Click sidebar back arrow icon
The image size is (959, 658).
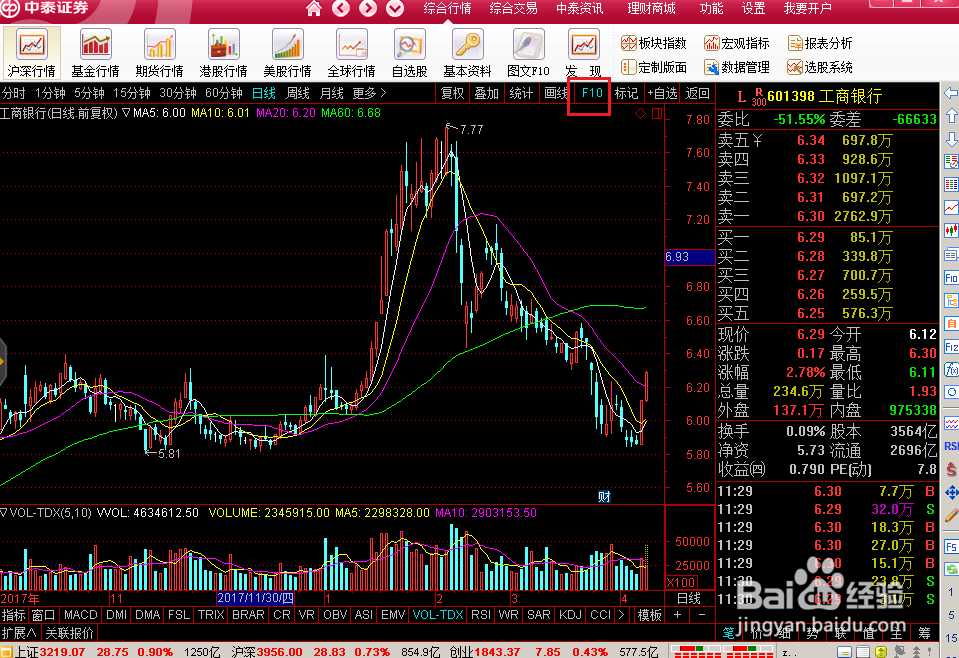pyautogui.click(x=951, y=94)
